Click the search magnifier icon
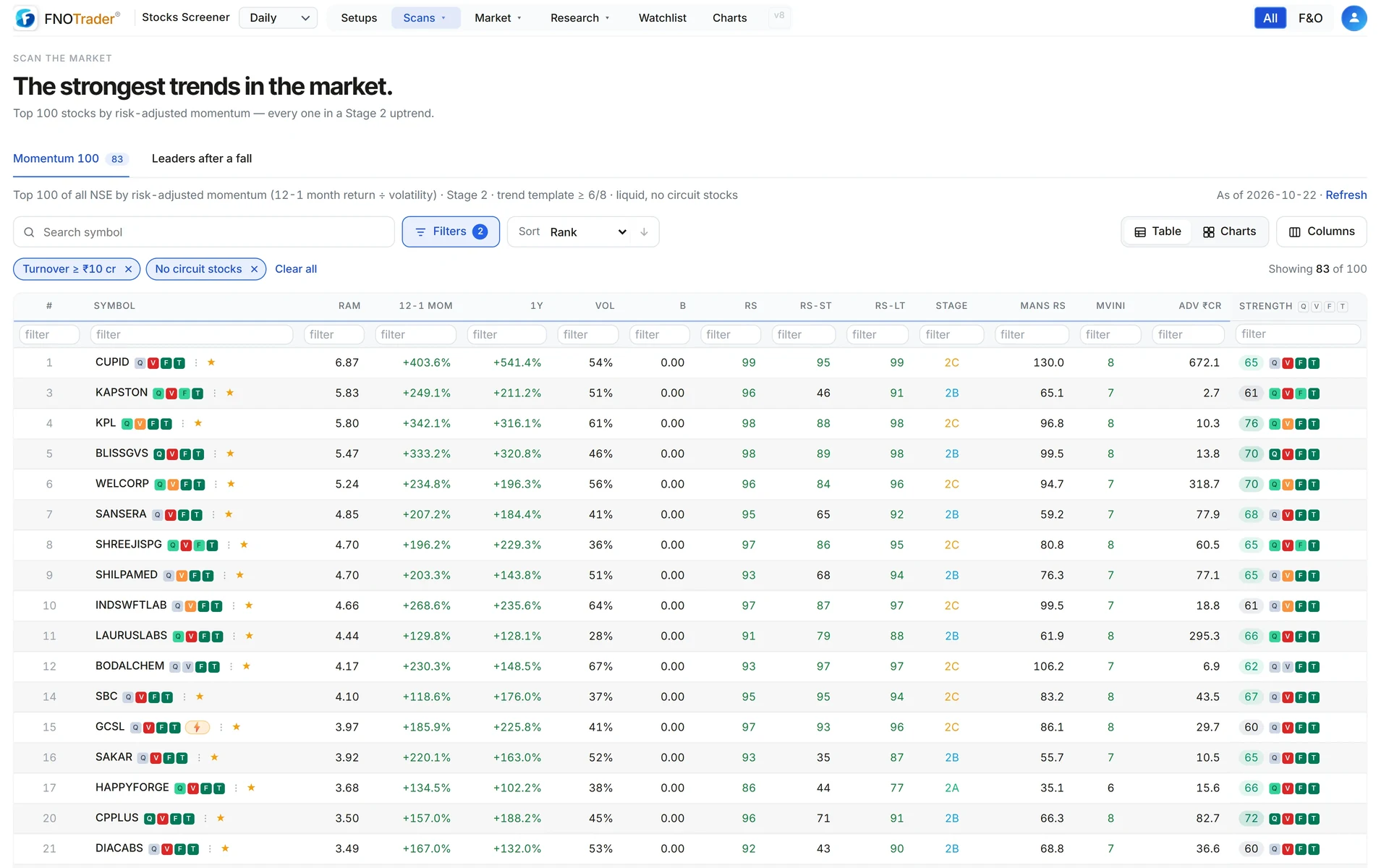This screenshot has width=1389, height=868. pos(30,232)
